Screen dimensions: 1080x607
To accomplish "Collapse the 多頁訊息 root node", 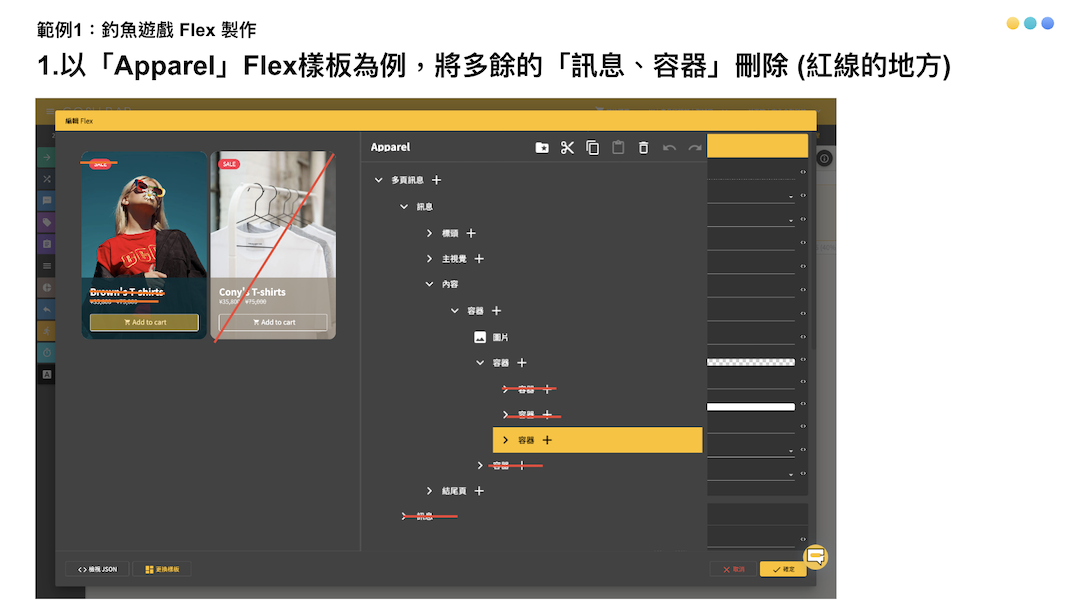I will 378,180.
